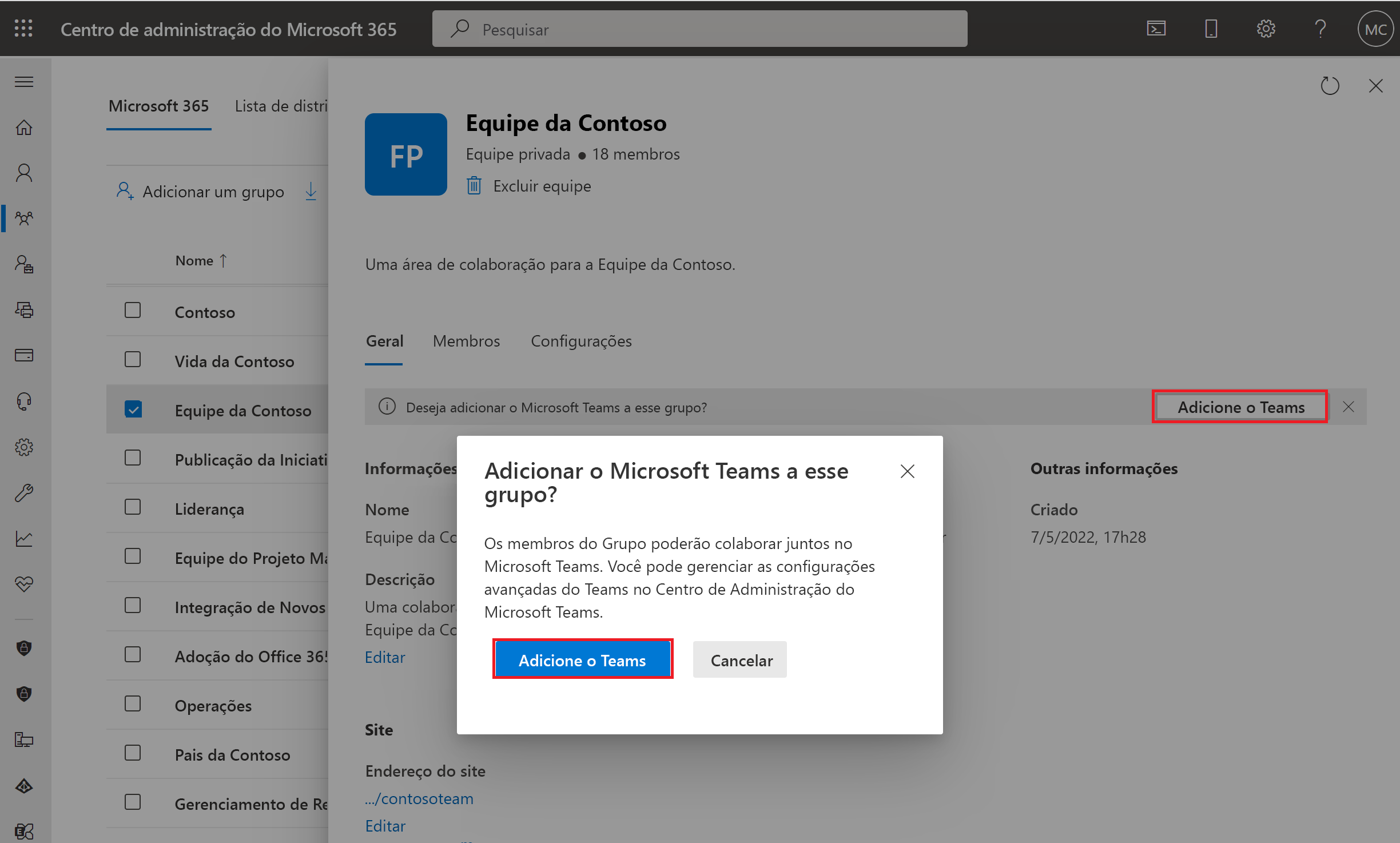Confirm with blue Adicione o Teams button
The width and height of the screenshot is (1400, 843).
click(582, 660)
